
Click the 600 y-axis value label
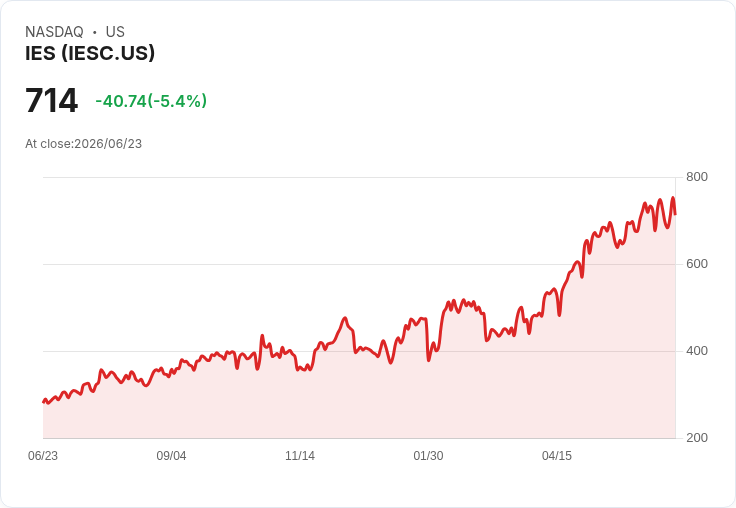[697, 264]
